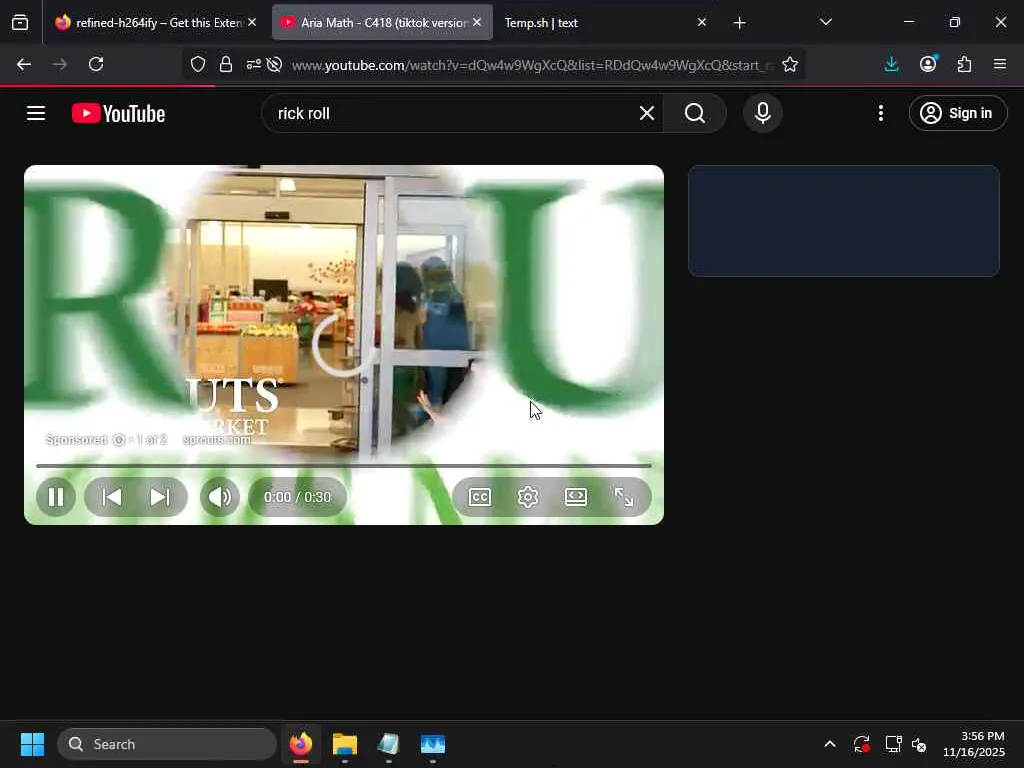This screenshot has height=768, width=1024.
Task: Click the sync status tray icon
Action: [861, 744]
